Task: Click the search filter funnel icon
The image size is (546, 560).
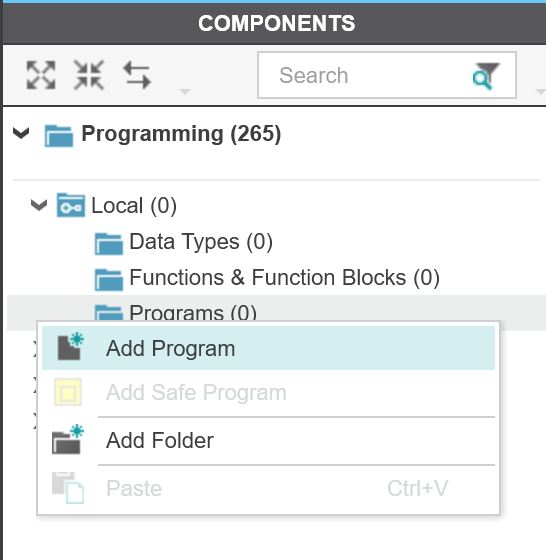Action: (486, 76)
